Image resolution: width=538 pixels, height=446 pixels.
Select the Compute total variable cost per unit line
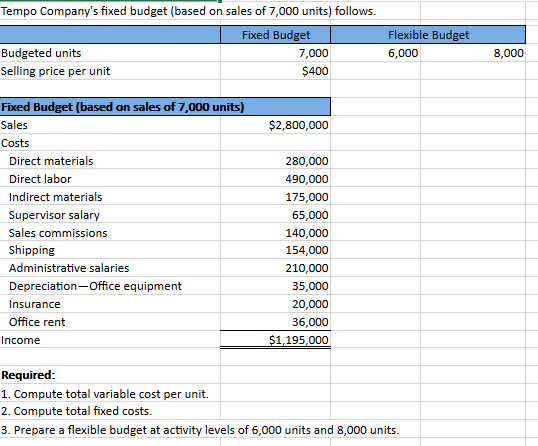point(110,394)
